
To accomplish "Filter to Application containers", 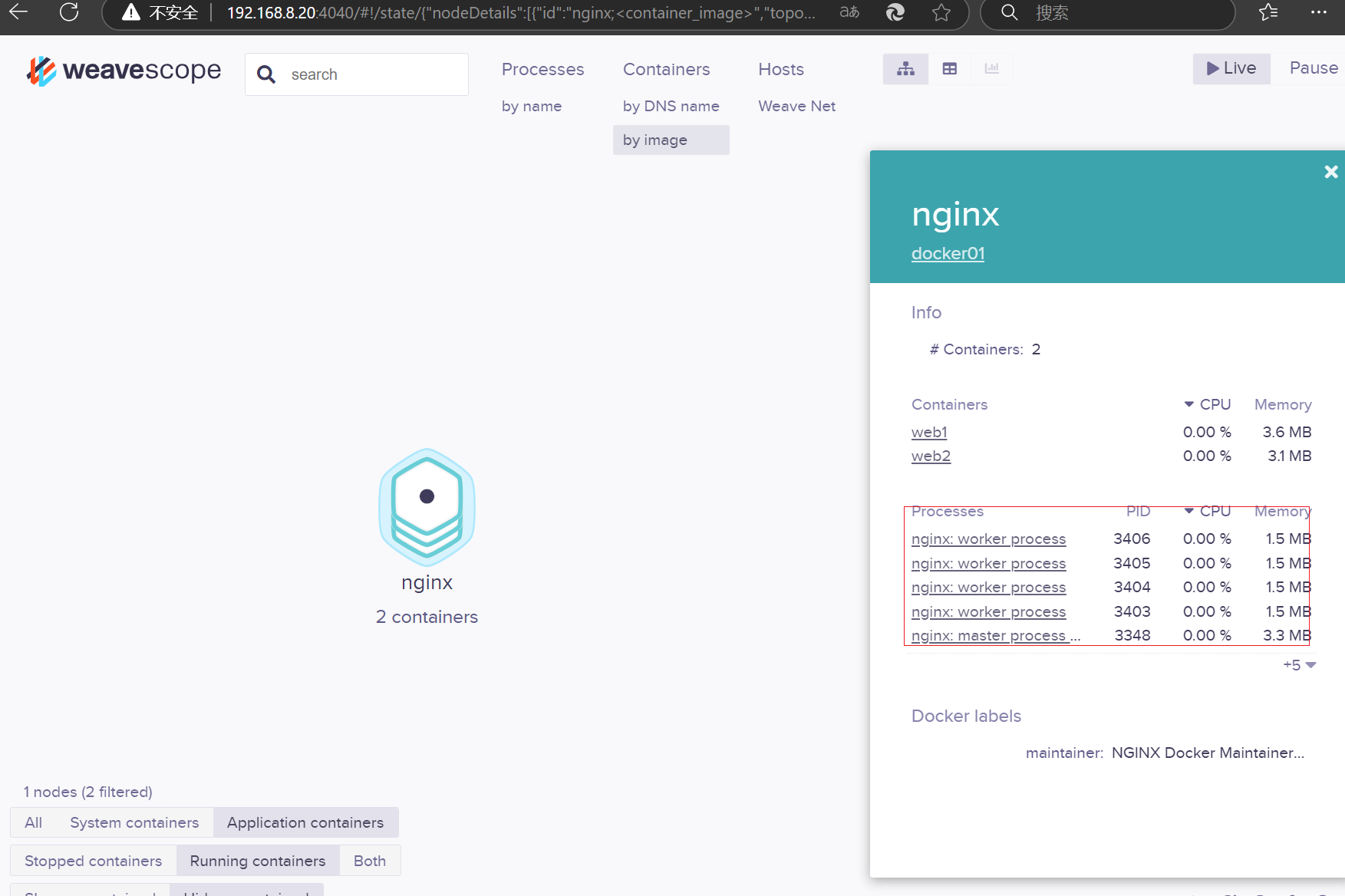I will [305, 822].
